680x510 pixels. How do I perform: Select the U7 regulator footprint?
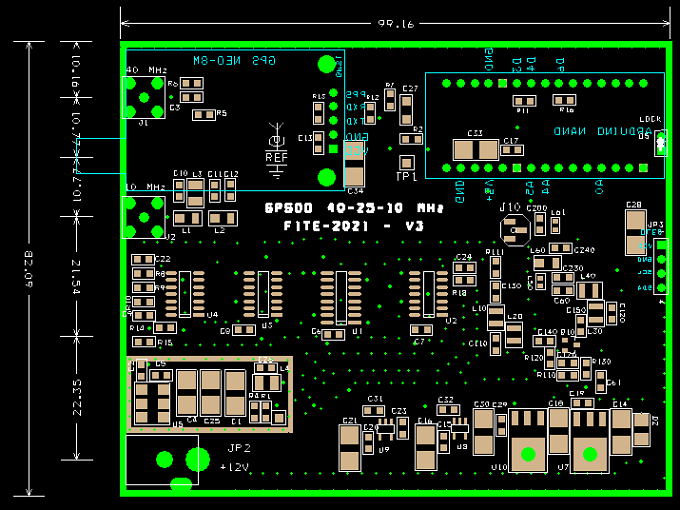click(x=590, y=440)
